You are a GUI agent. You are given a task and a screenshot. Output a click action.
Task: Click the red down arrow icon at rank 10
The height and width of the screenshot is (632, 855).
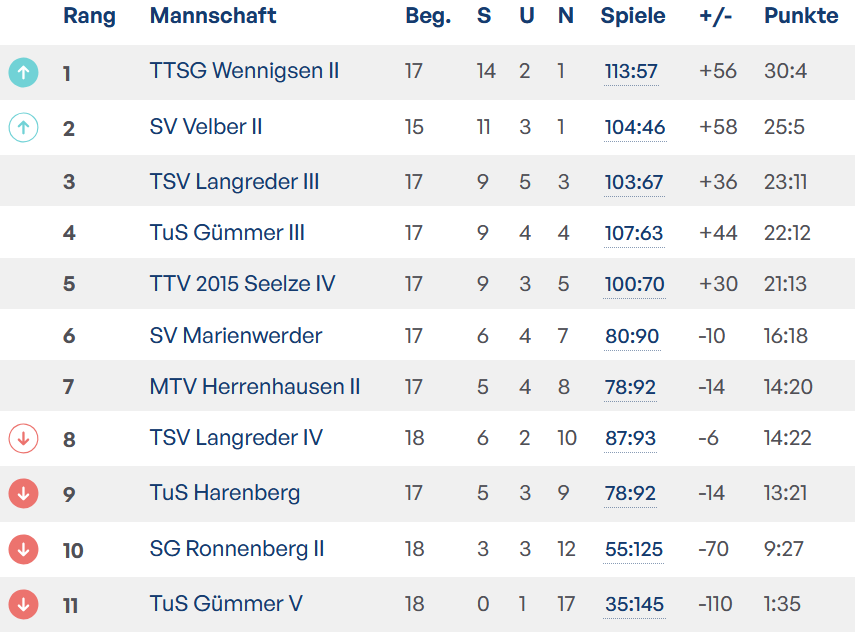tap(23, 549)
